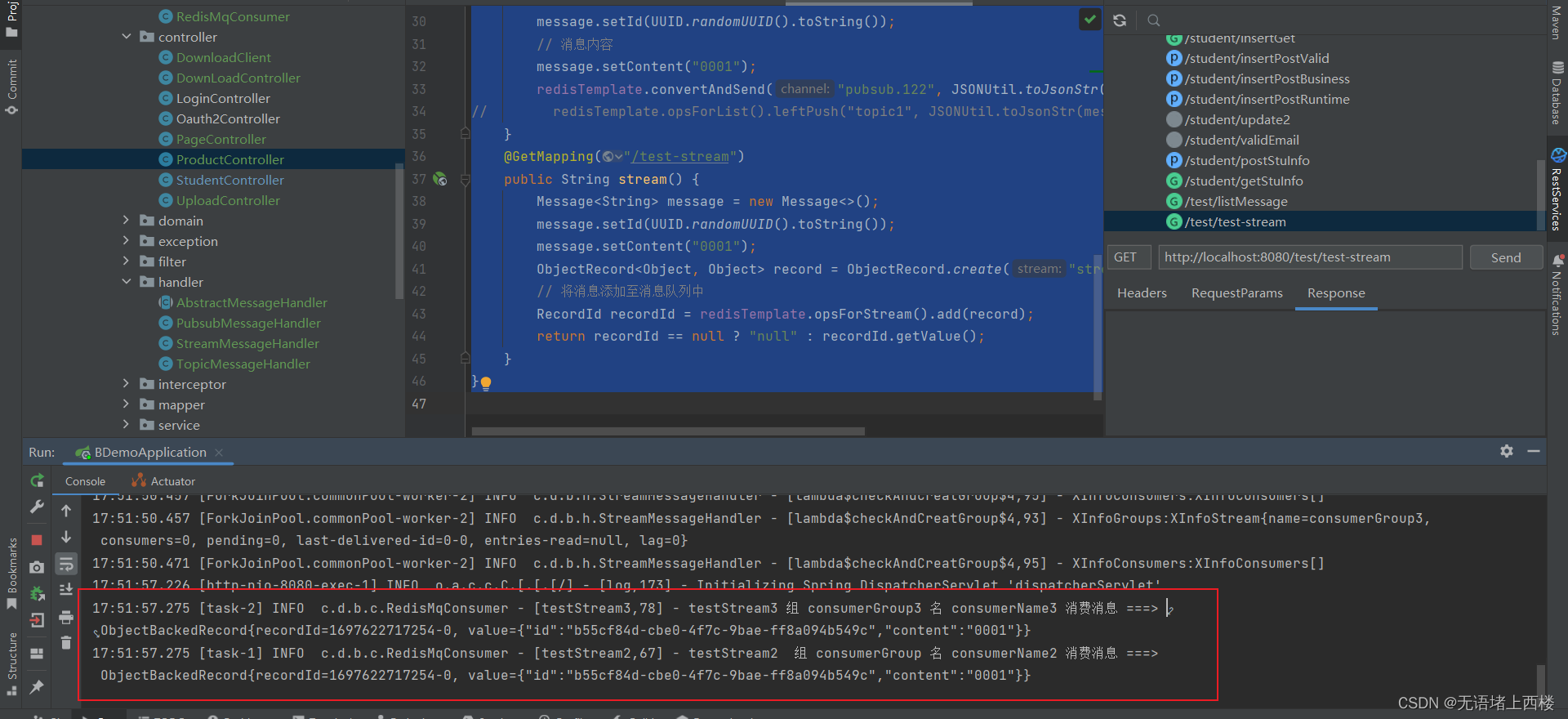
Task: Pin the Run tab with pin icon
Action: tap(37, 687)
